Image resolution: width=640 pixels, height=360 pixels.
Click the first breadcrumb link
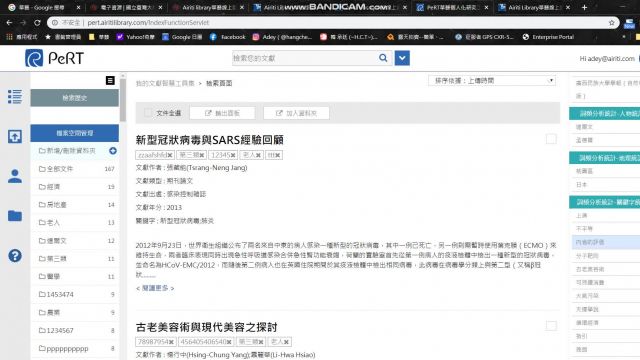click(165, 83)
